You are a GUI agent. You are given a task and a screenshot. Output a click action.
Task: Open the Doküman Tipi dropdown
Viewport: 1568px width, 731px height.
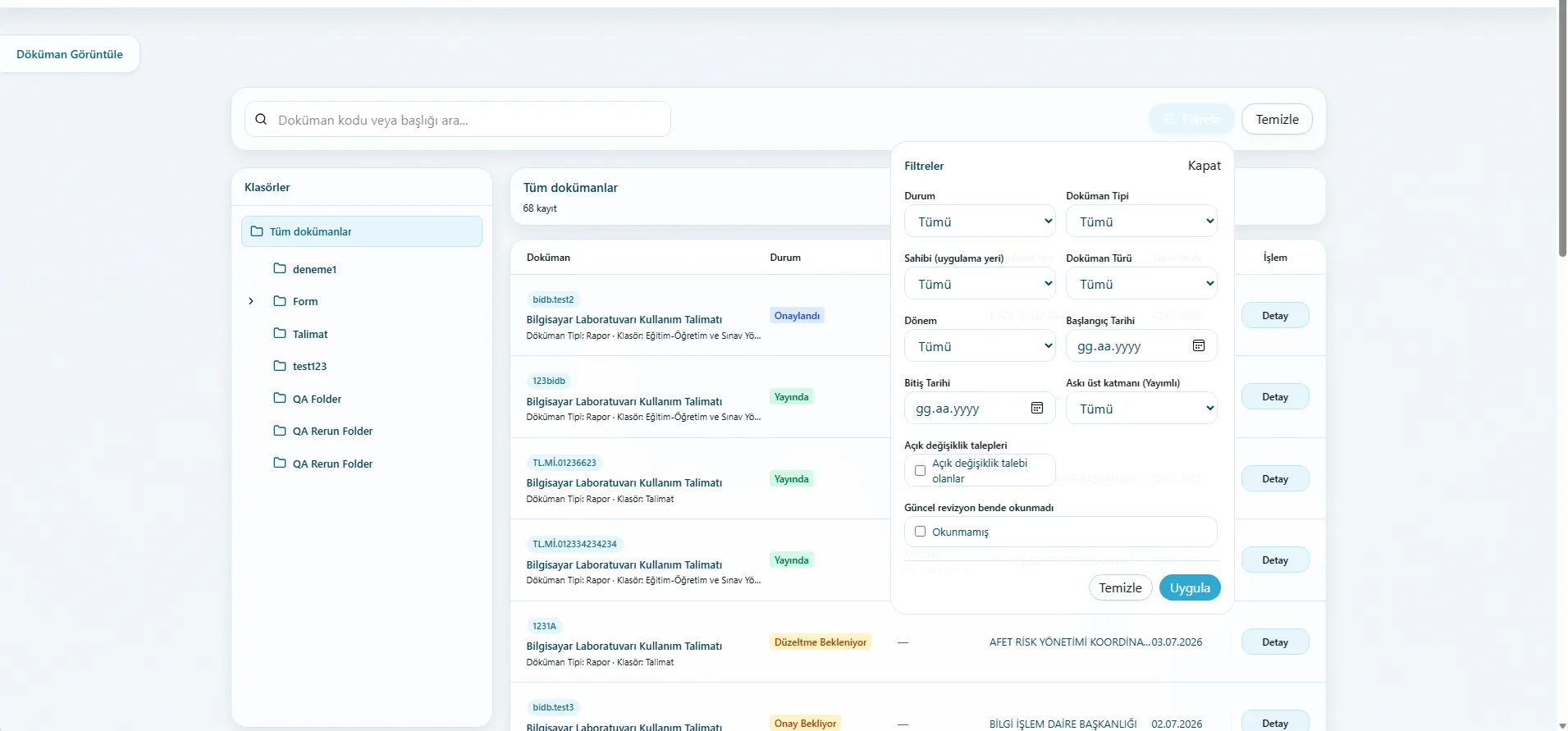click(x=1141, y=222)
